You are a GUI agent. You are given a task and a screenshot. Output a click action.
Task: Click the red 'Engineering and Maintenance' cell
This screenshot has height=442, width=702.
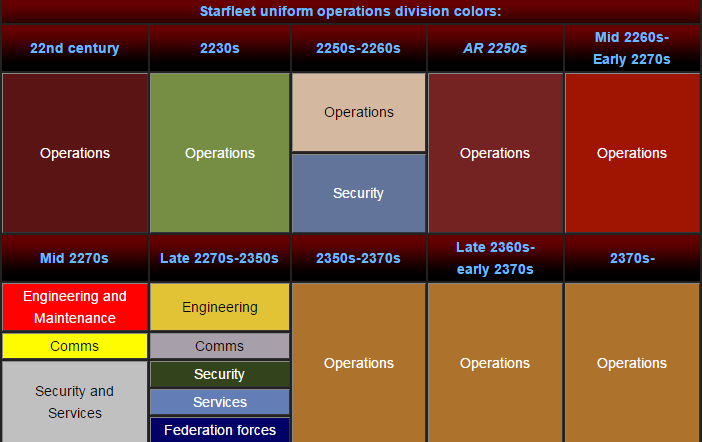click(75, 307)
